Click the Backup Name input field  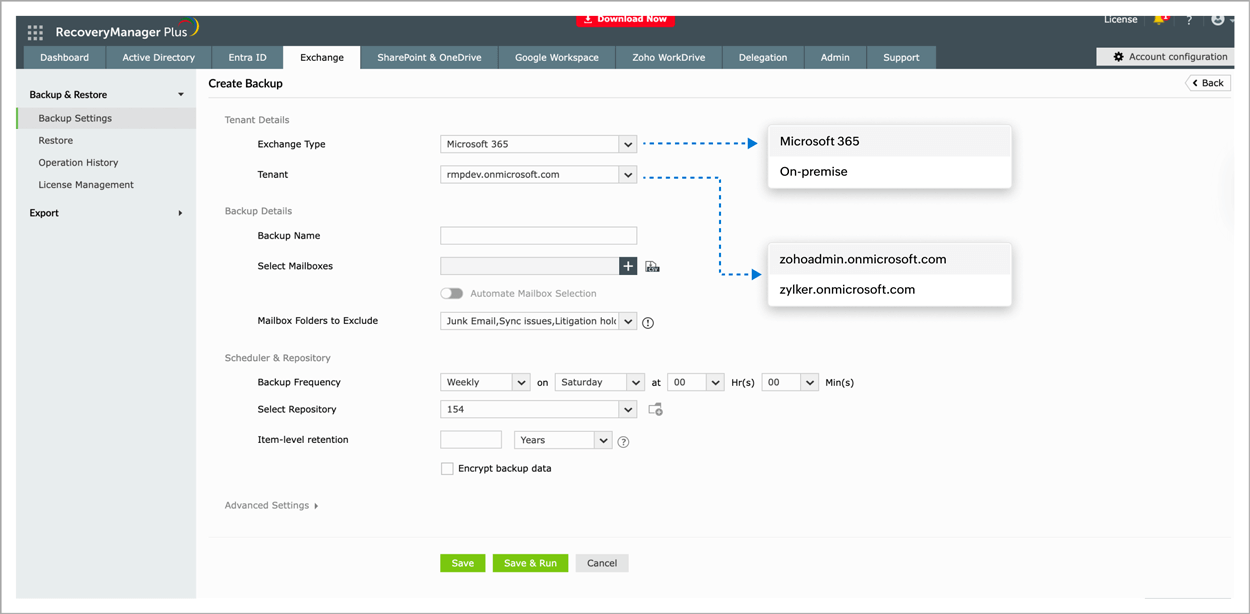point(538,236)
